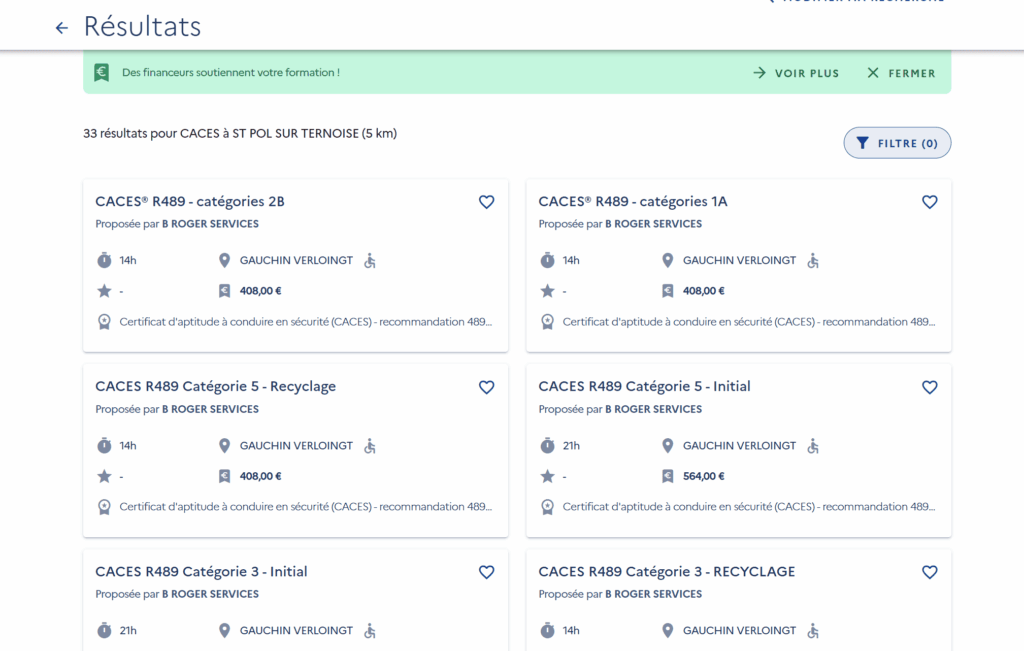Click B ROGER SERVICES in catégories 2B card
The width and height of the screenshot is (1024, 651).
[210, 224]
